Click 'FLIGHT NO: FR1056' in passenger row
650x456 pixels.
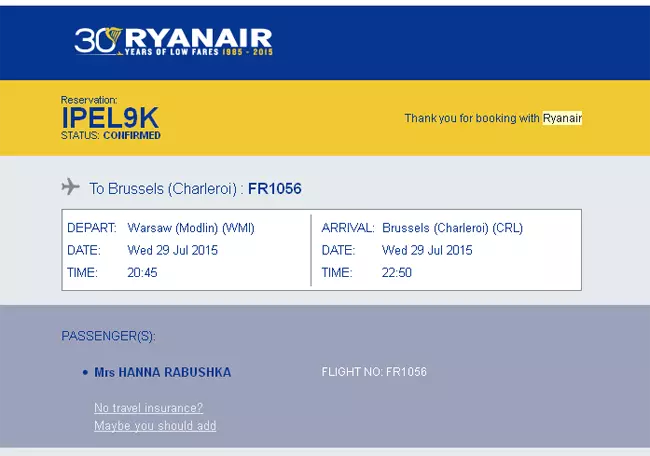pyautogui.click(x=374, y=372)
